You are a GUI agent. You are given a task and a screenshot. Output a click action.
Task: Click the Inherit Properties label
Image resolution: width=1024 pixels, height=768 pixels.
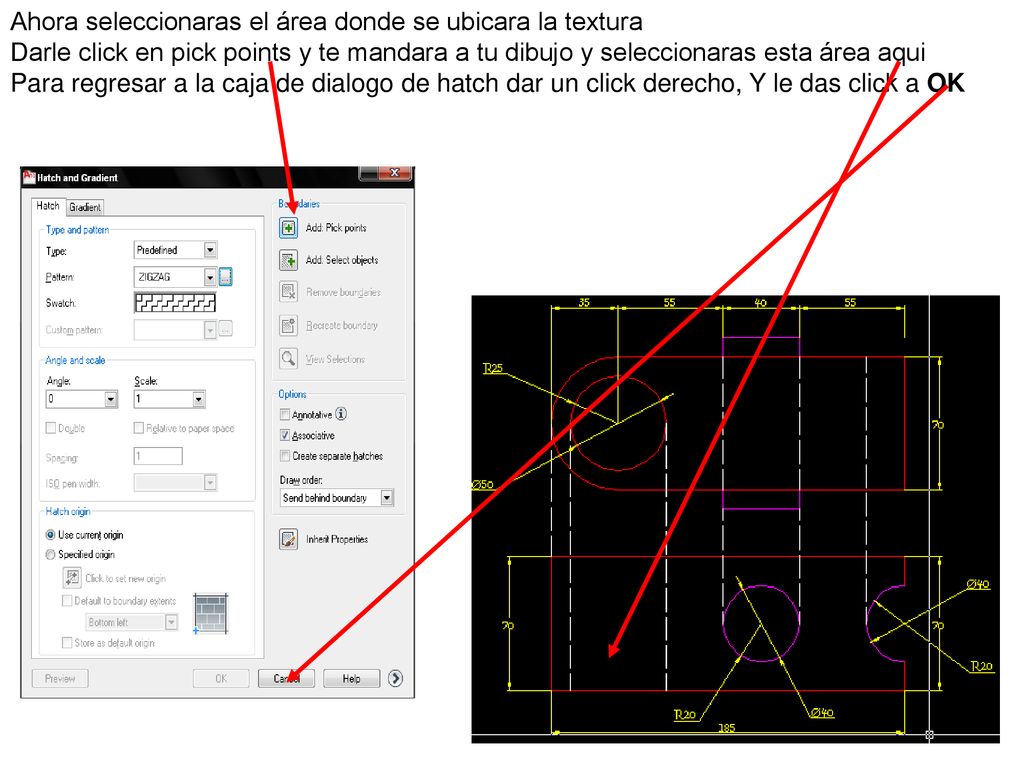337,539
